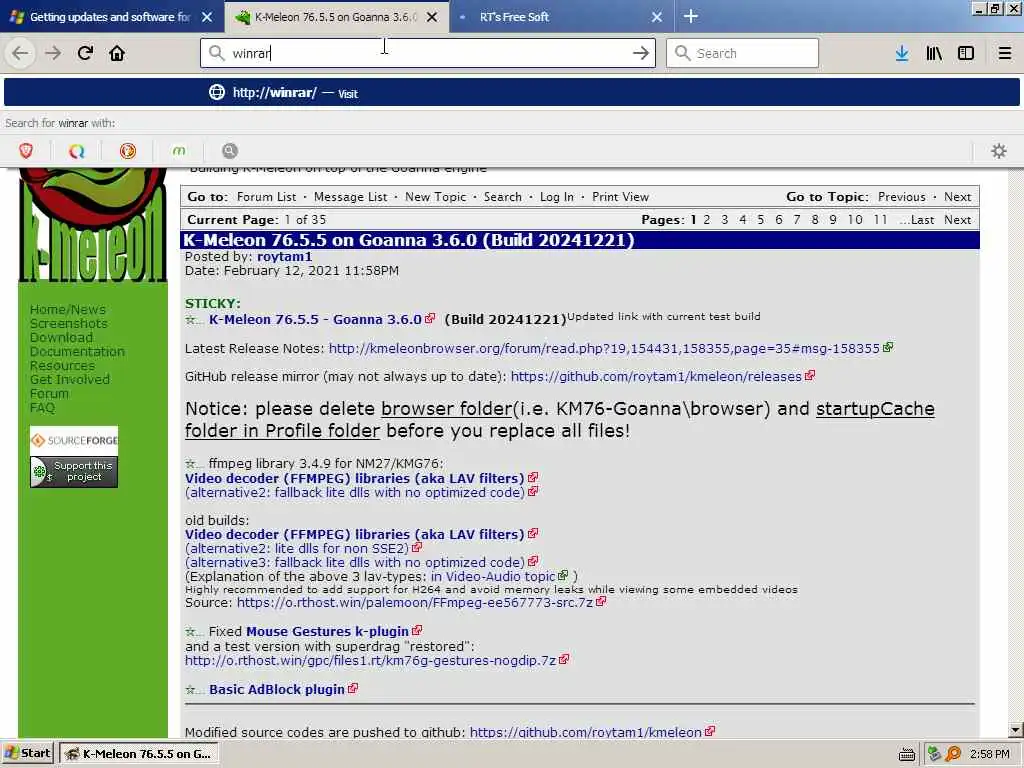Jump to page 11 of the thread
This screenshot has width=1024, height=768.
coord(881,219)
